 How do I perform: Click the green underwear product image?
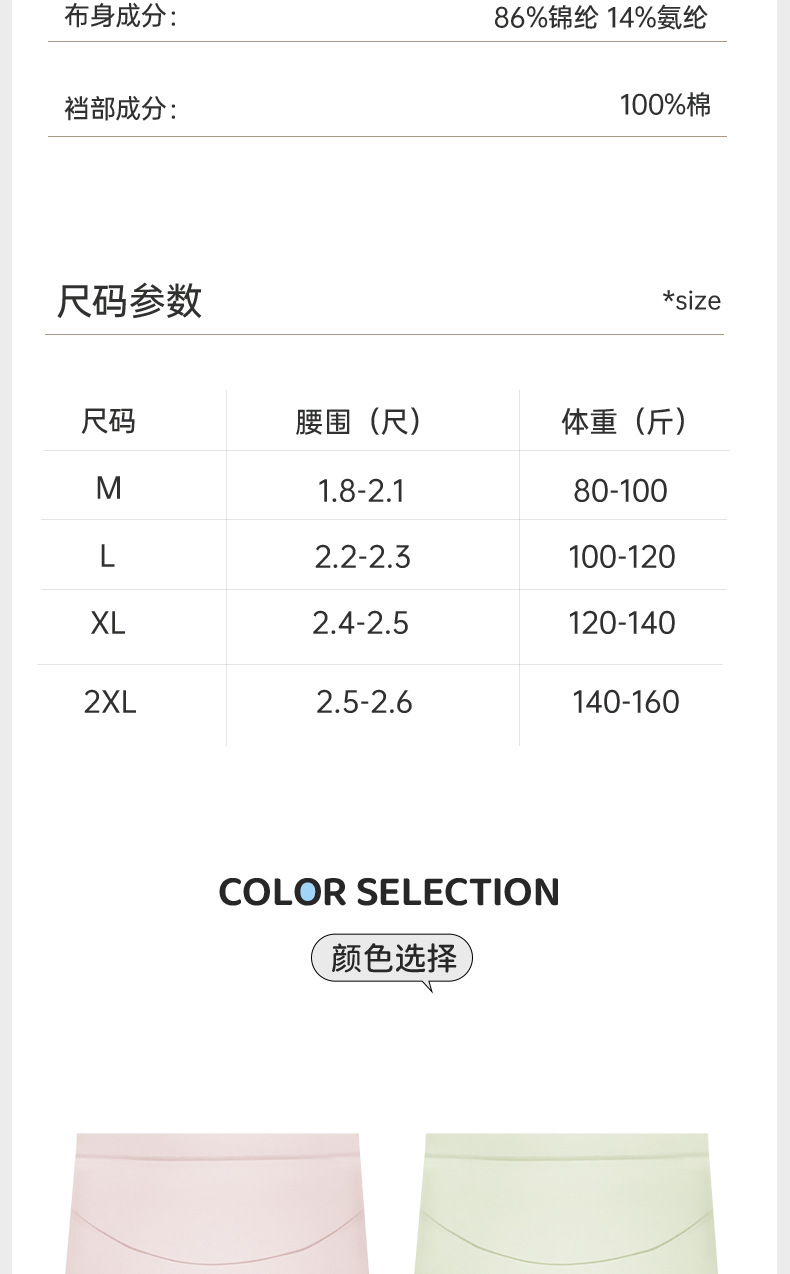click(x=566, y=1203)
